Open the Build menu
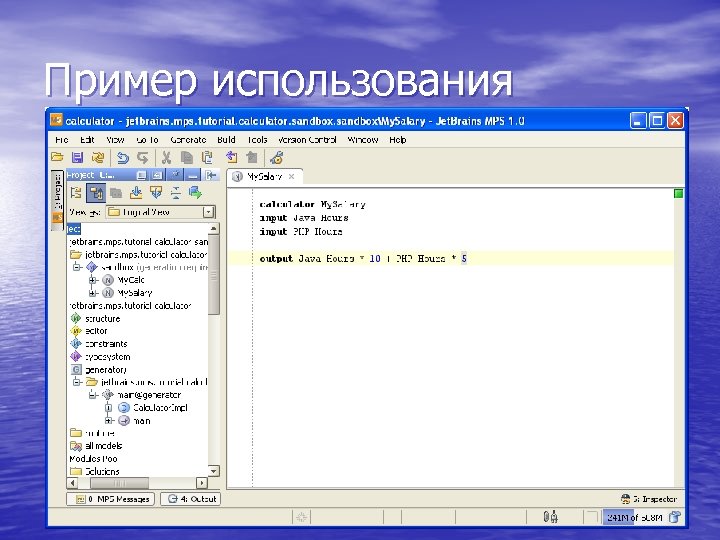The width and height of the screenshot is (720, 540). pos(226,140)
